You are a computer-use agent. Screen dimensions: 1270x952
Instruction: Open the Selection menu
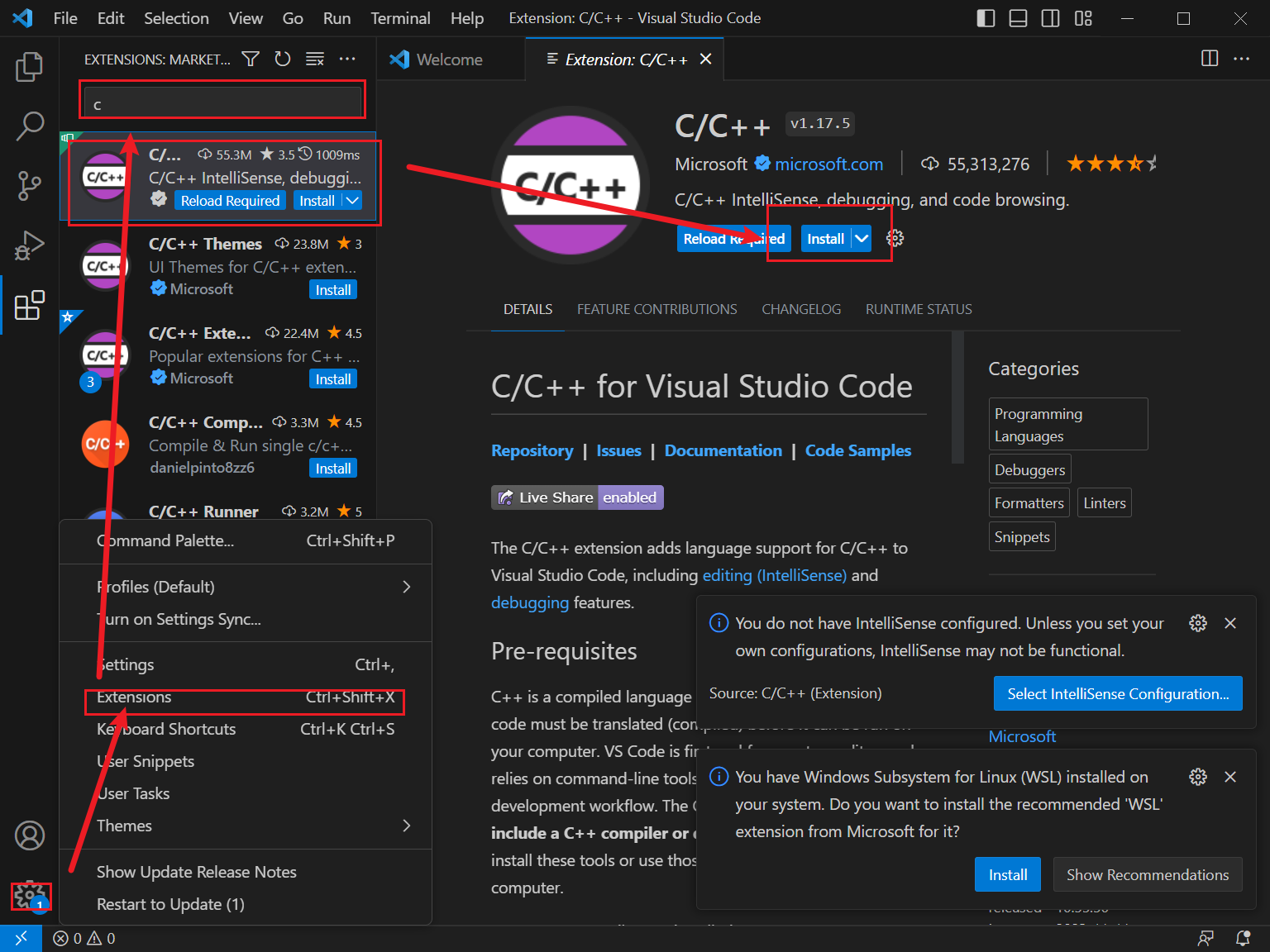tap(176, 18)
